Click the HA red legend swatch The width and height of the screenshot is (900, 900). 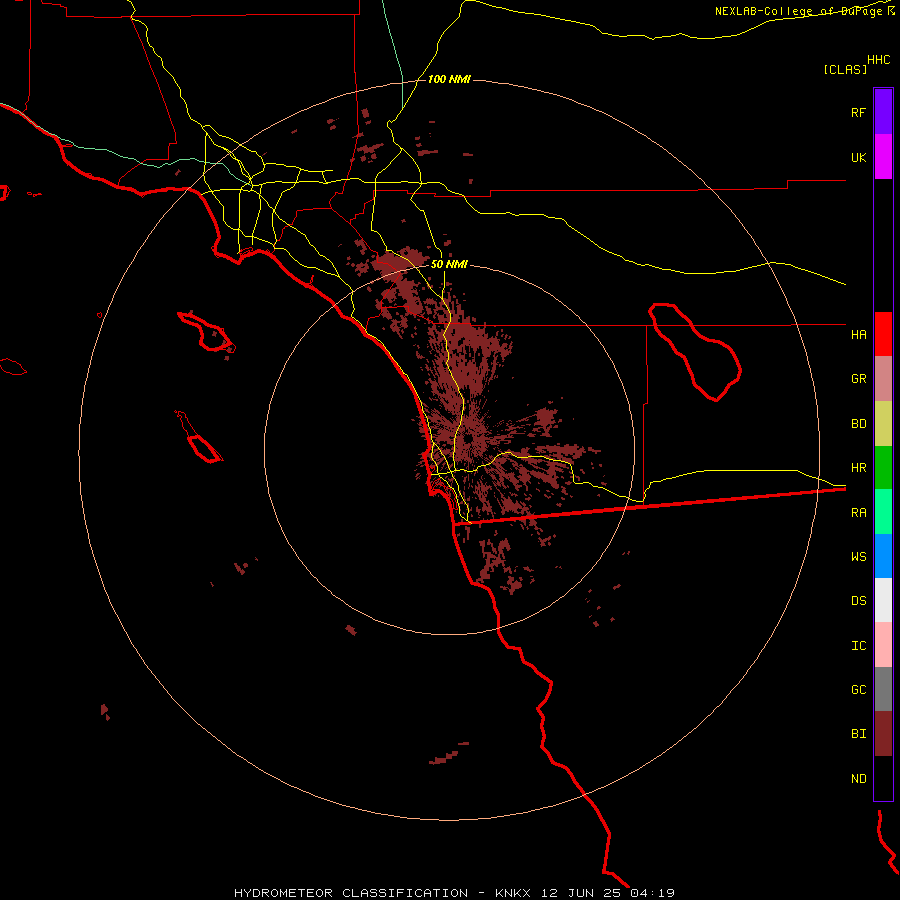883,334
